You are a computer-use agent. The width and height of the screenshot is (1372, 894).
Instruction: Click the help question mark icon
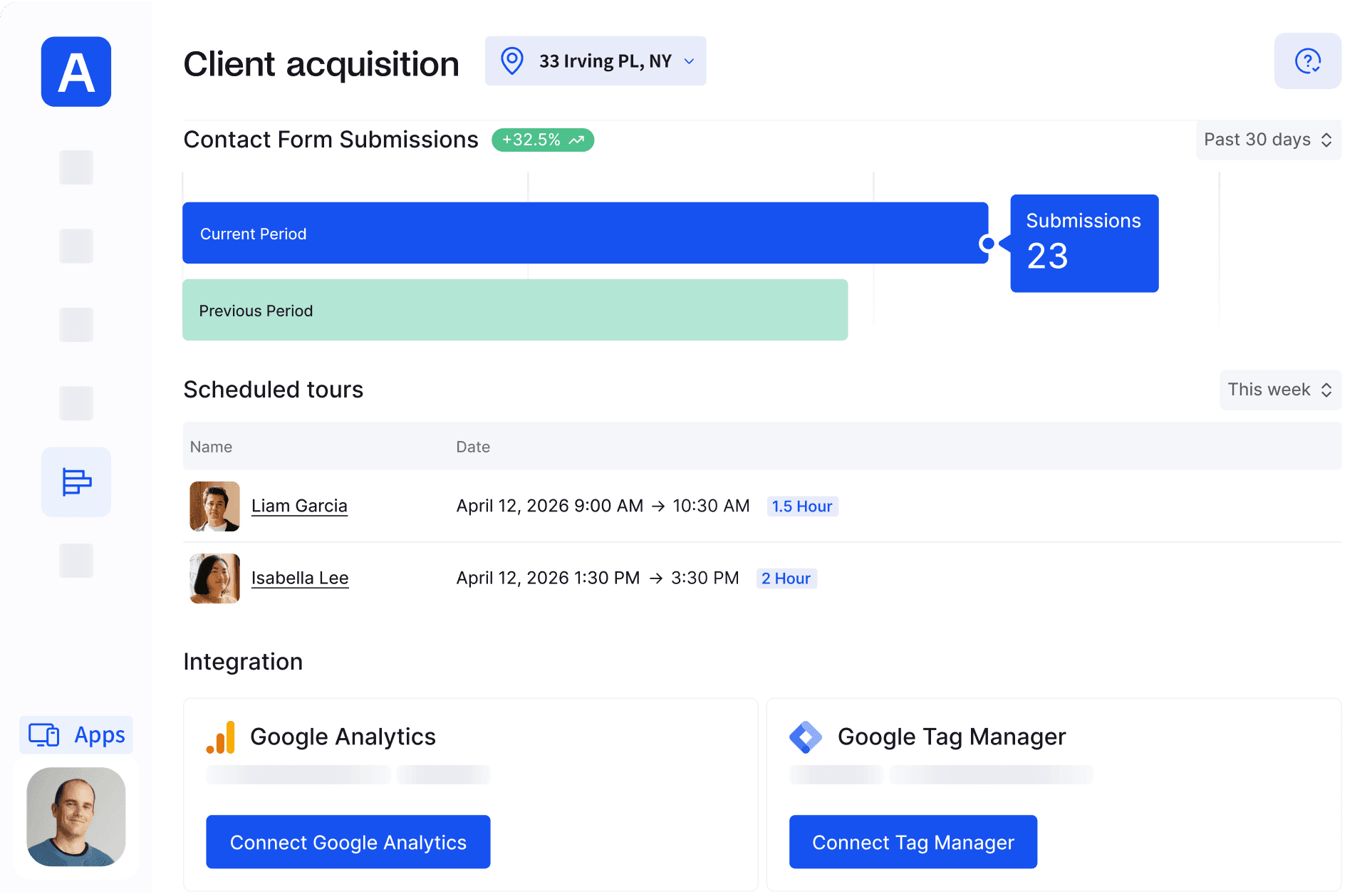[1307, 61]
